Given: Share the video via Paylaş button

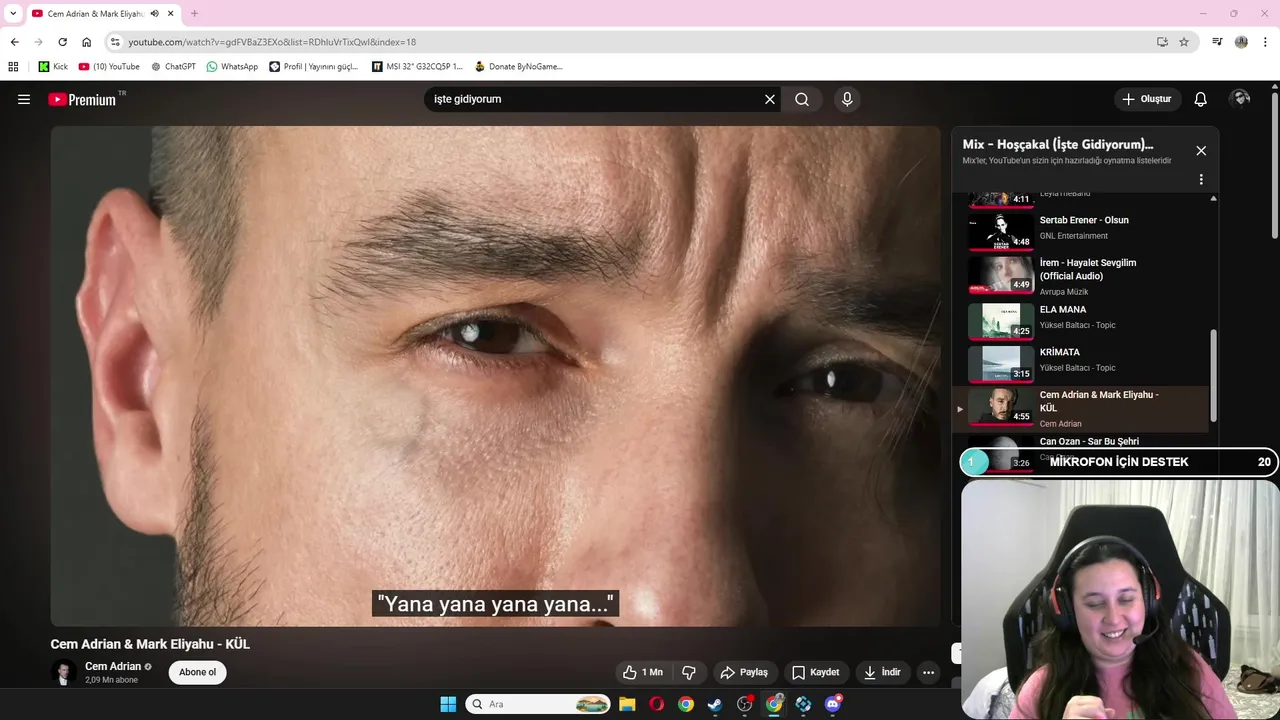Looking at the screenshot, I should pos(745,672).
